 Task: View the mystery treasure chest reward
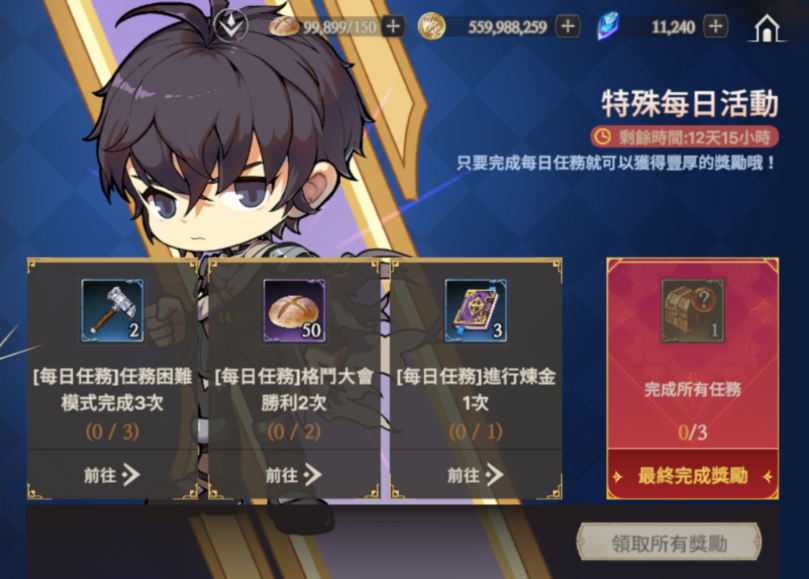pyautogui.click(x=693, y=311)
